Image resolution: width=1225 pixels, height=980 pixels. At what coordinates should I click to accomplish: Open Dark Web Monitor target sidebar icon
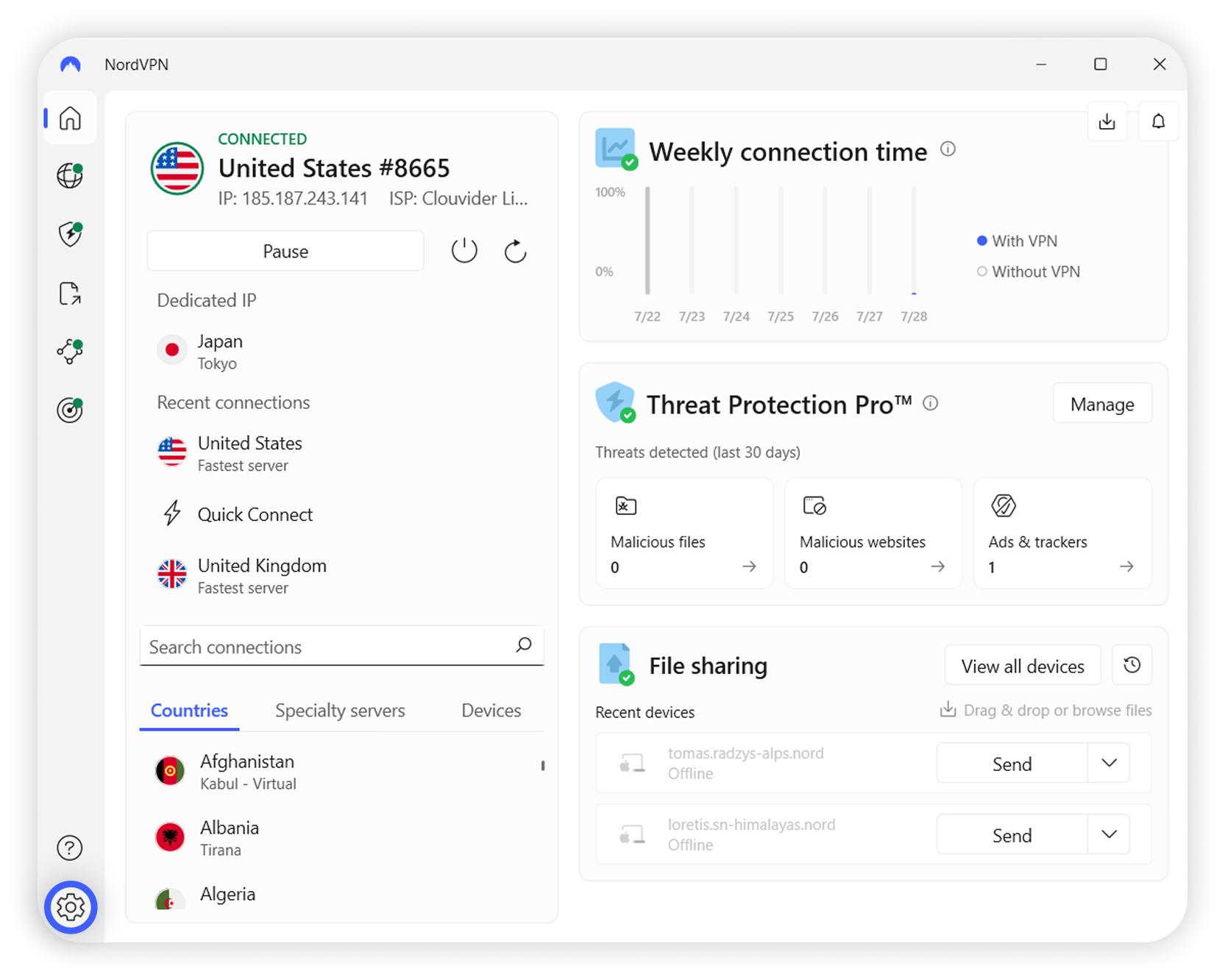(70, 410)
